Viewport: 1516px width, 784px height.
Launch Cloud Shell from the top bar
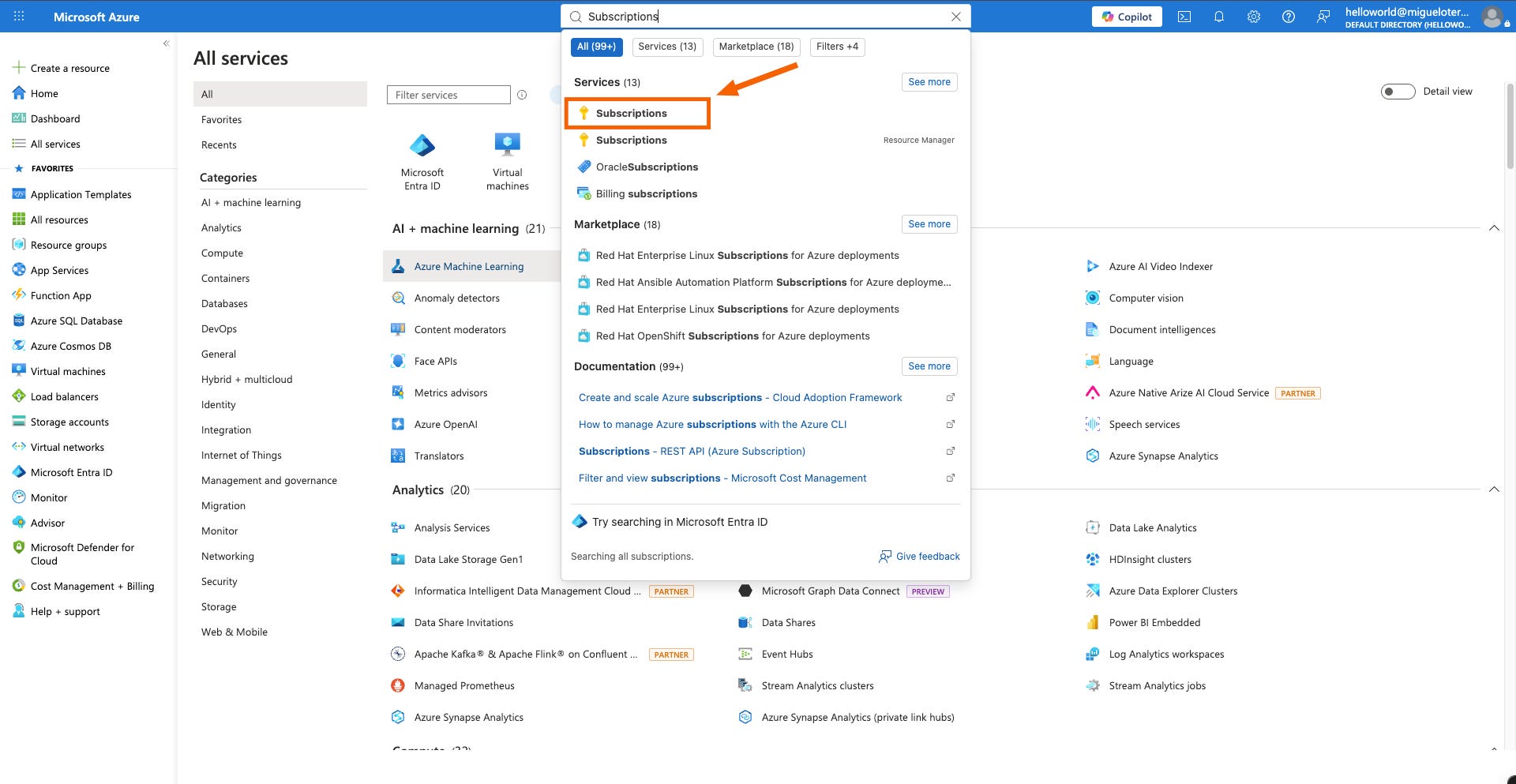(x=1184, y=17)
